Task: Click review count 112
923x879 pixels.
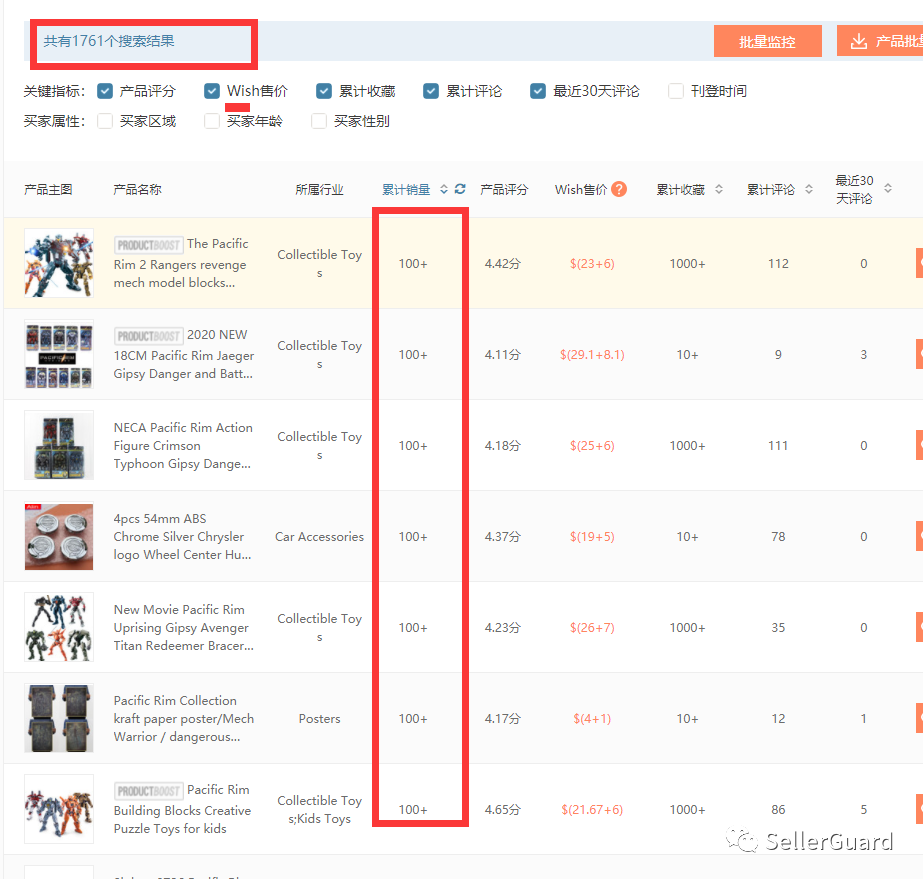Action: (778, 263)
